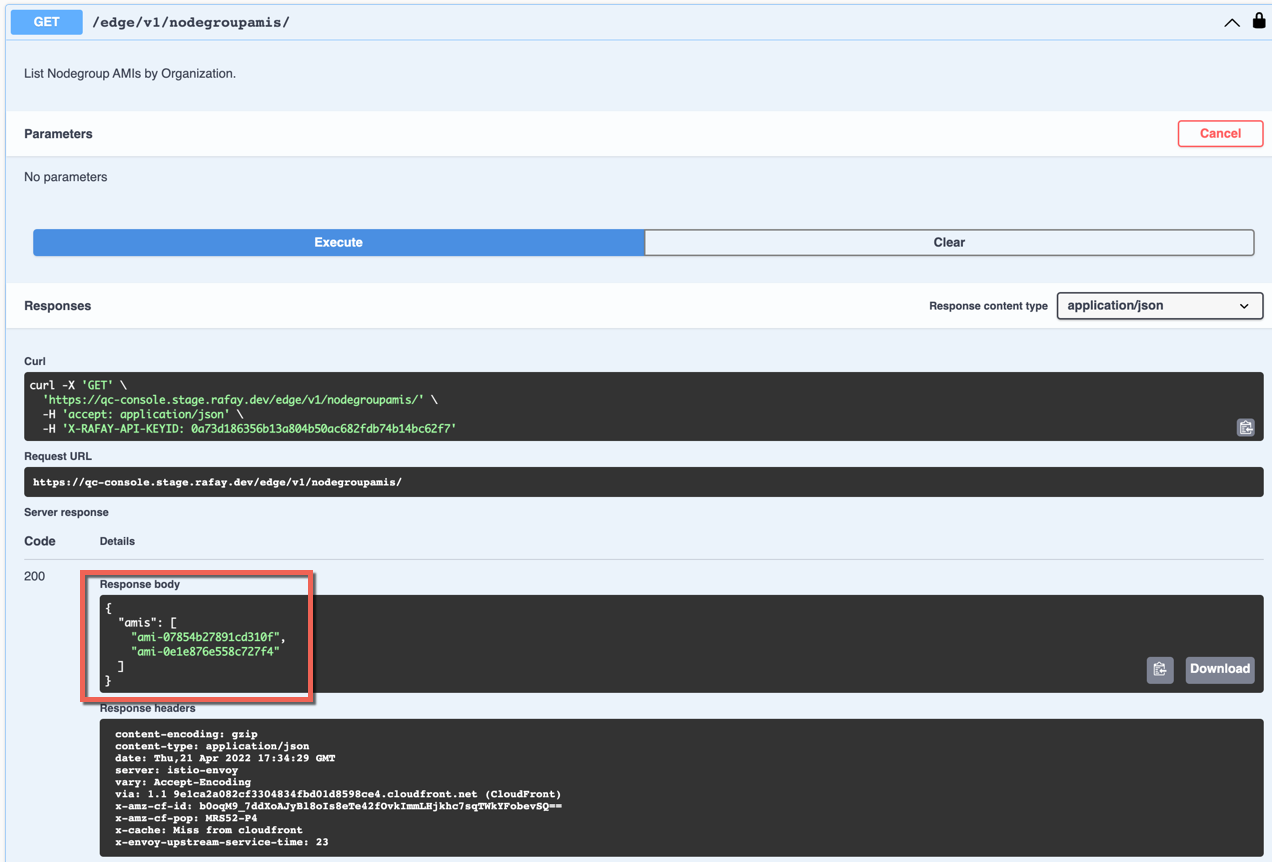Click the 'x-cache: Miss from cloudfront' line
The width and height of the screenshot is (1272, 862).
(208, 830)
